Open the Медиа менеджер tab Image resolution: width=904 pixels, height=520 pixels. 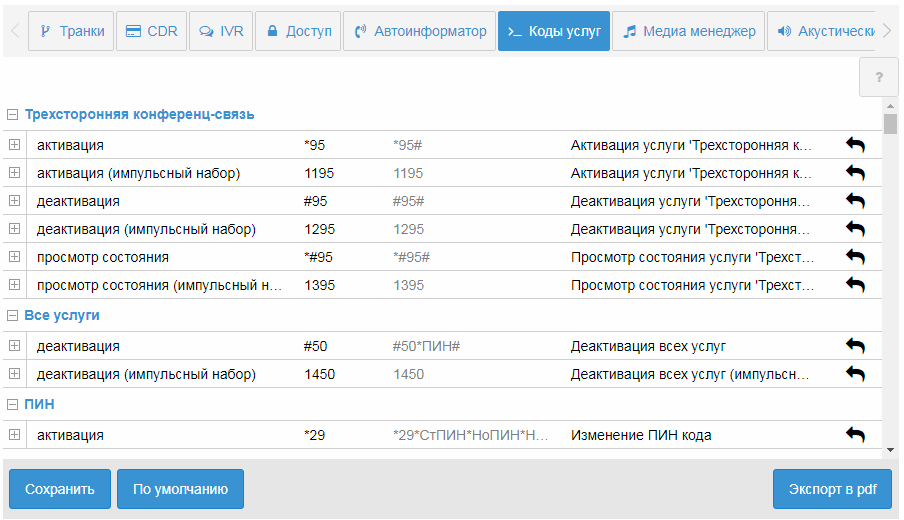pyautogui.click(x=688, y=31)
